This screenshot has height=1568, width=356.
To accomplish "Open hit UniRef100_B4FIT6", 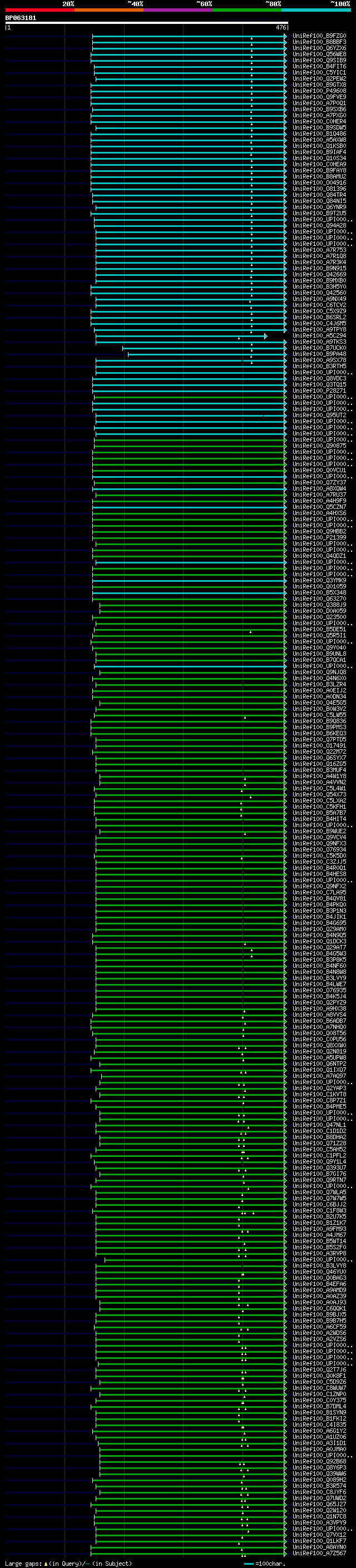I will pyautogui.click(x=319, y=66).
